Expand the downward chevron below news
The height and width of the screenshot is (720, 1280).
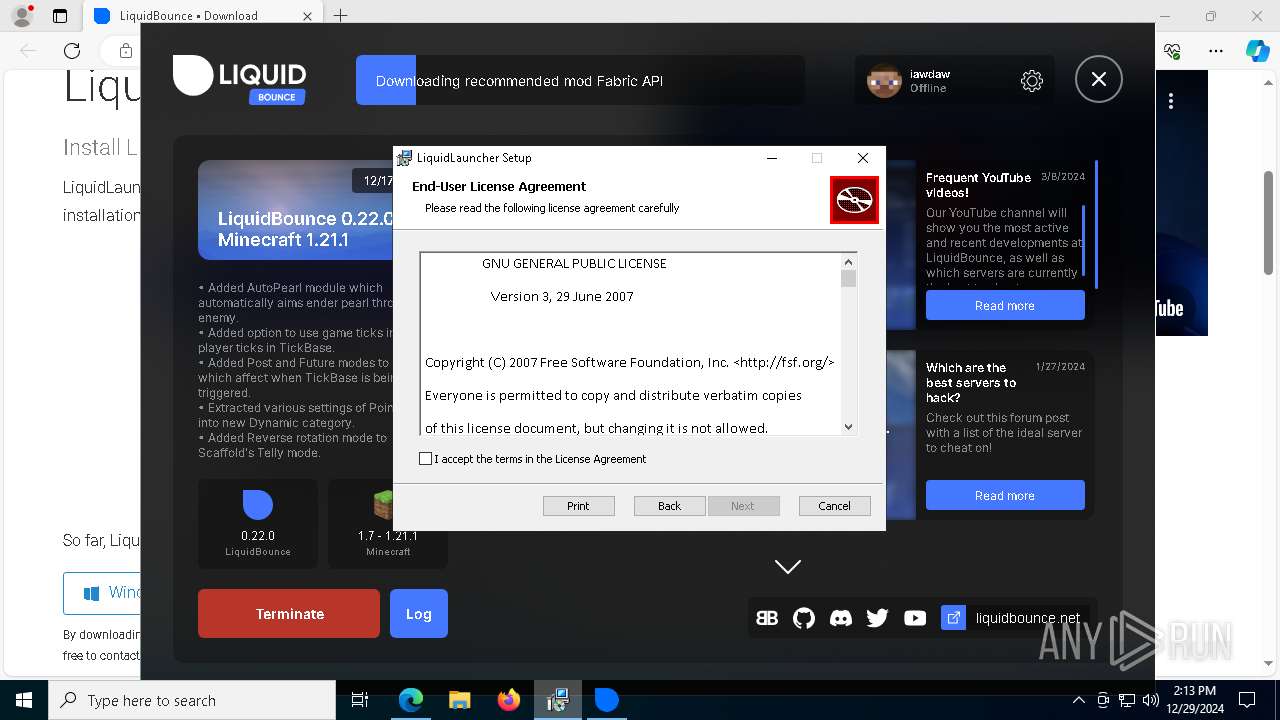[788, 566]
